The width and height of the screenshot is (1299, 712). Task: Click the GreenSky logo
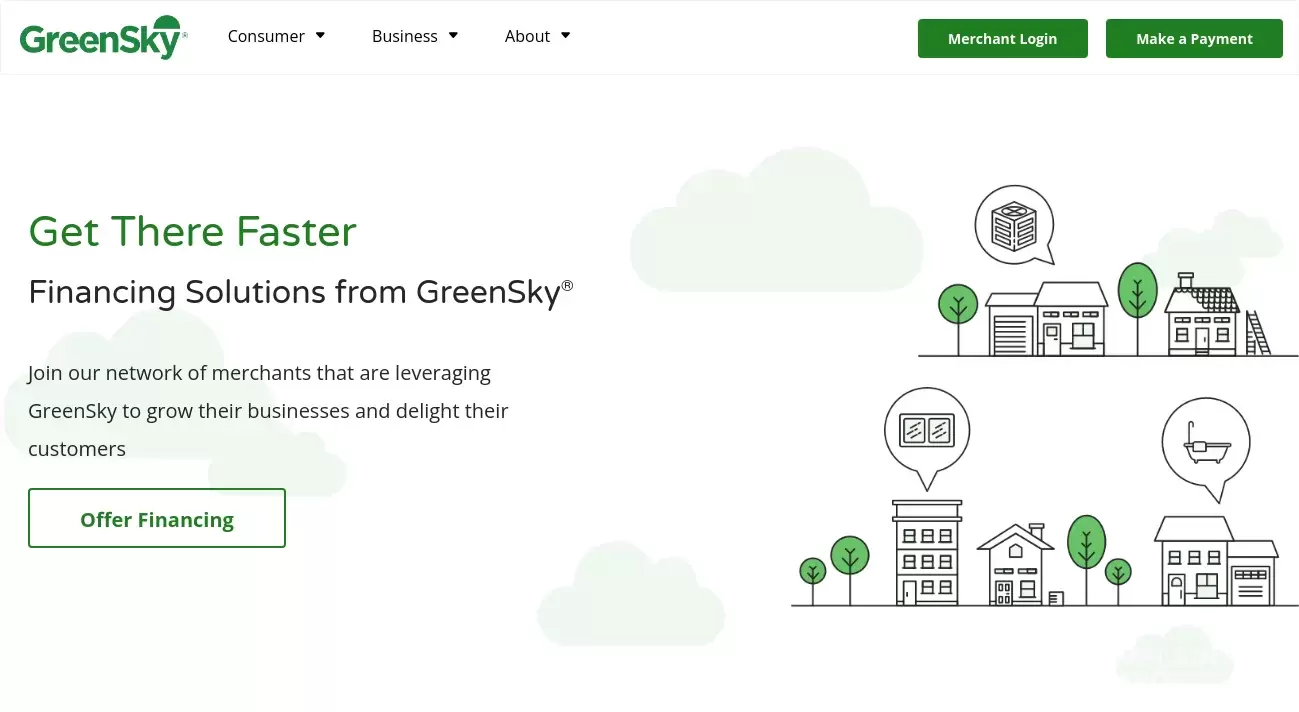pyautogui.click(x=102, y=38)
